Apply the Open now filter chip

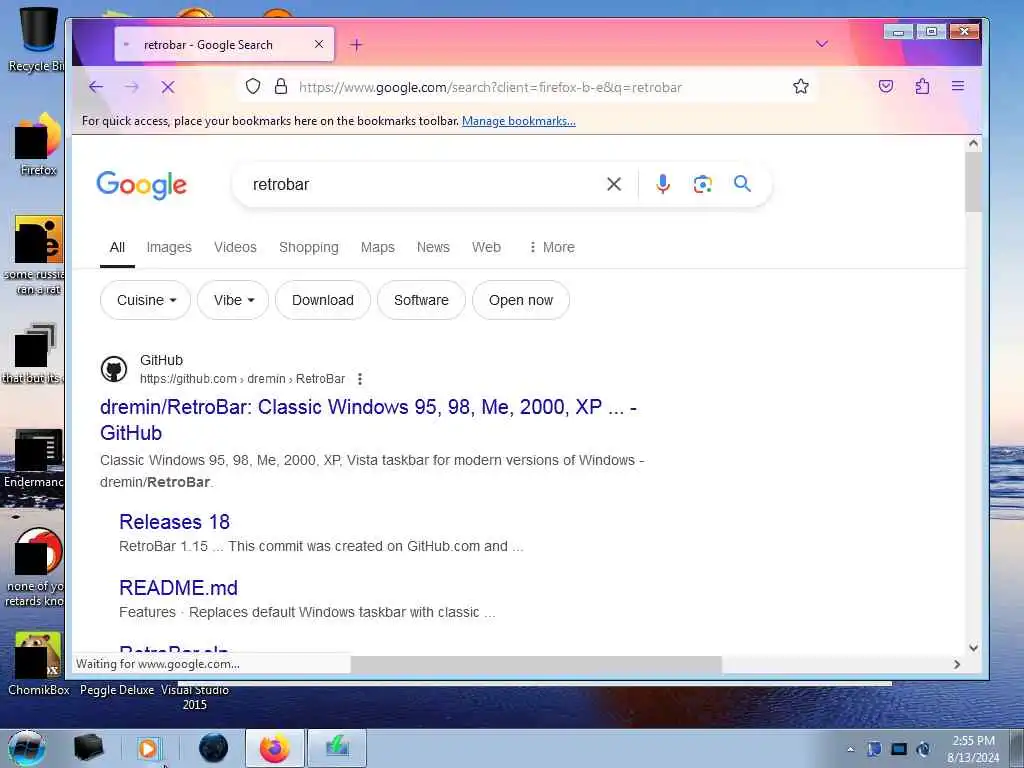tap(521, 300)
